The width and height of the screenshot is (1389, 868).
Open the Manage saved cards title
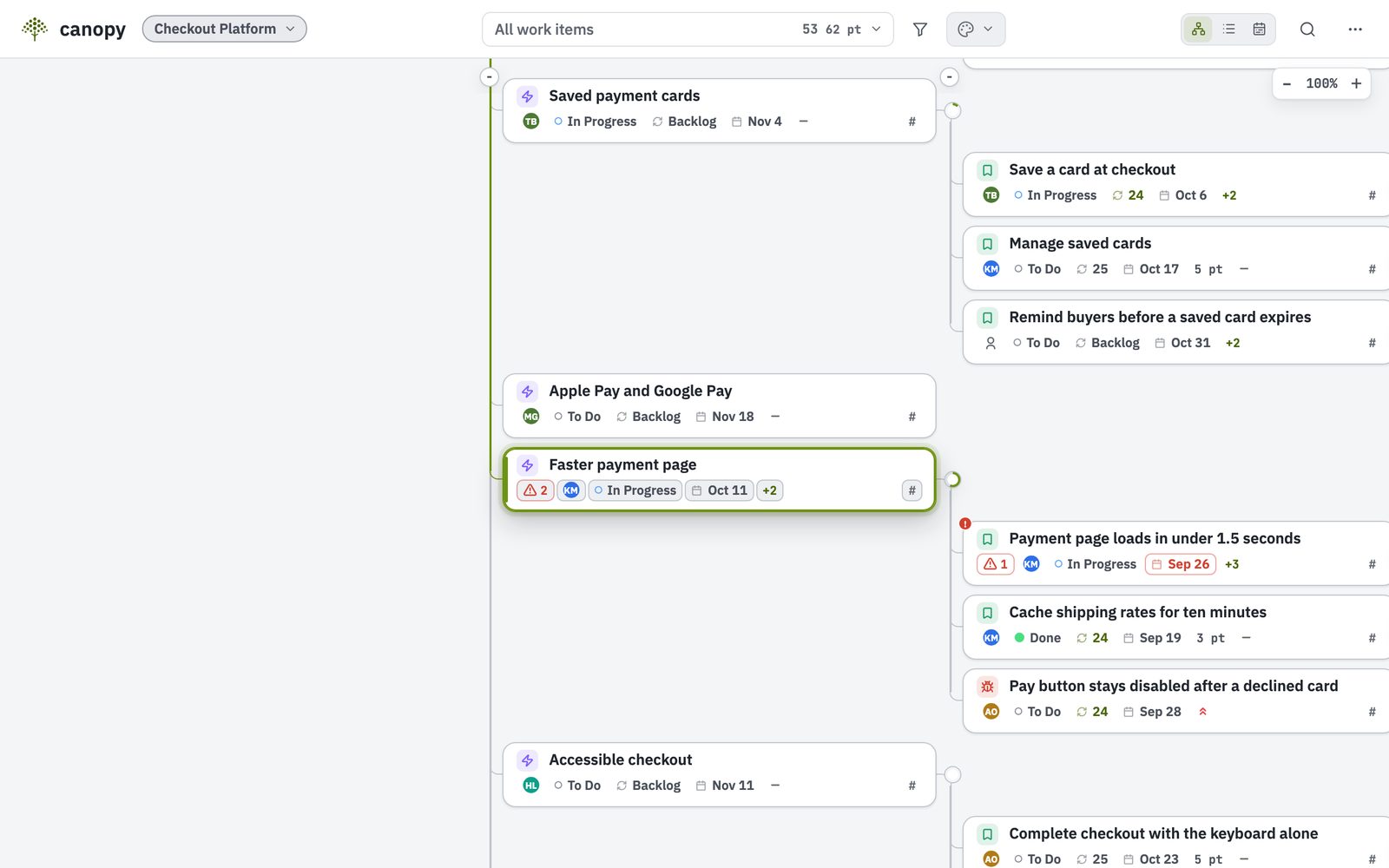tap(1080, 244)
